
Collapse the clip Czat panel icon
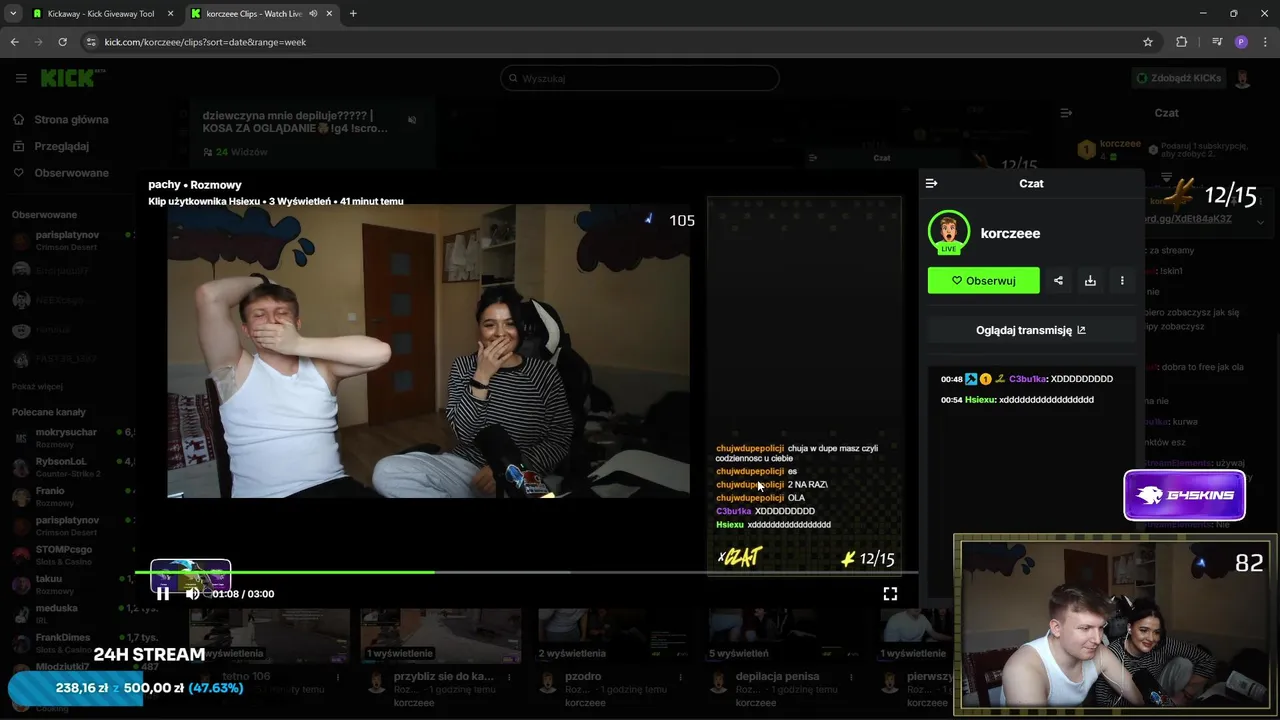(931, 183)
